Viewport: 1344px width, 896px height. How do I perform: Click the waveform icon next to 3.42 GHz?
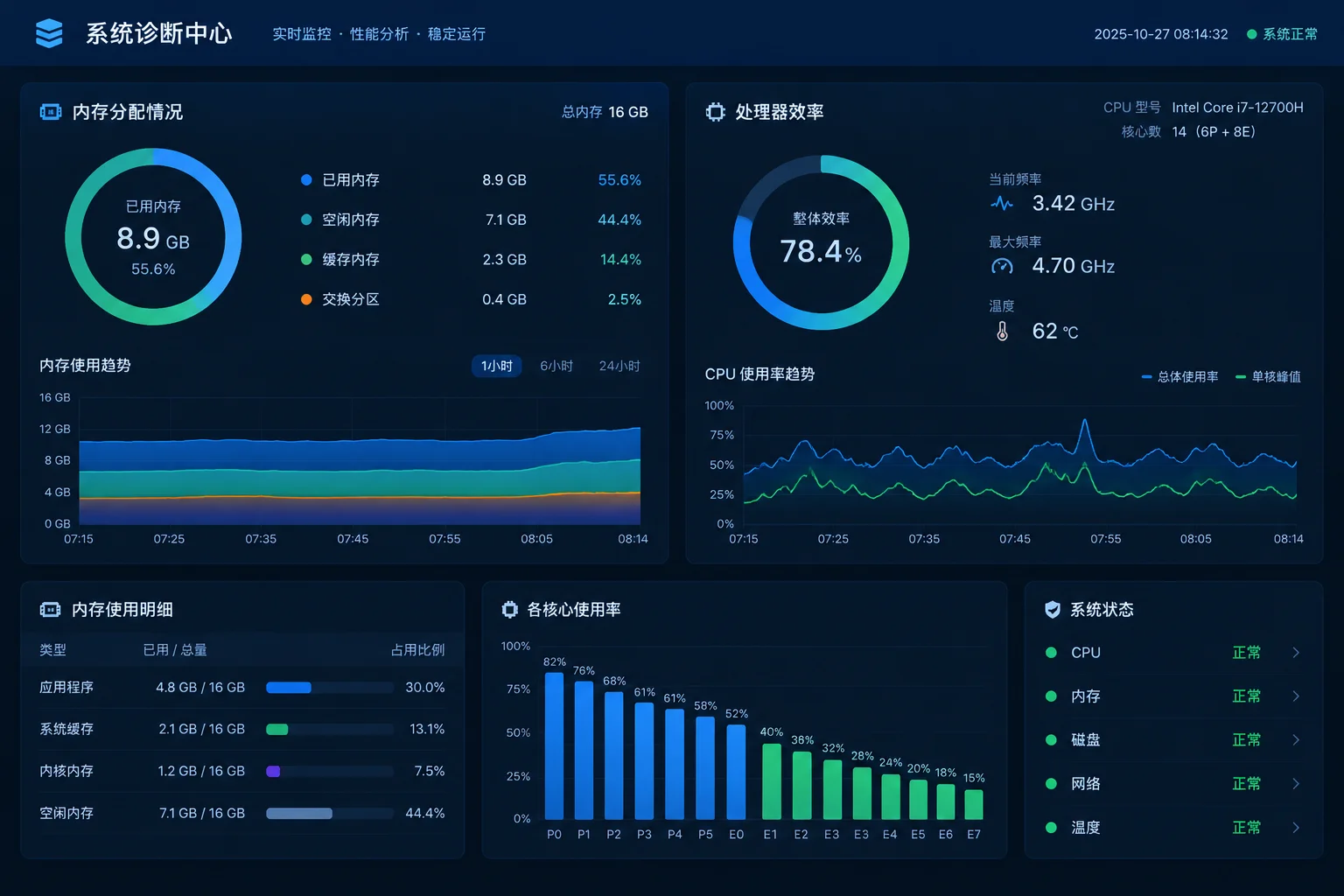(1002, 204)
